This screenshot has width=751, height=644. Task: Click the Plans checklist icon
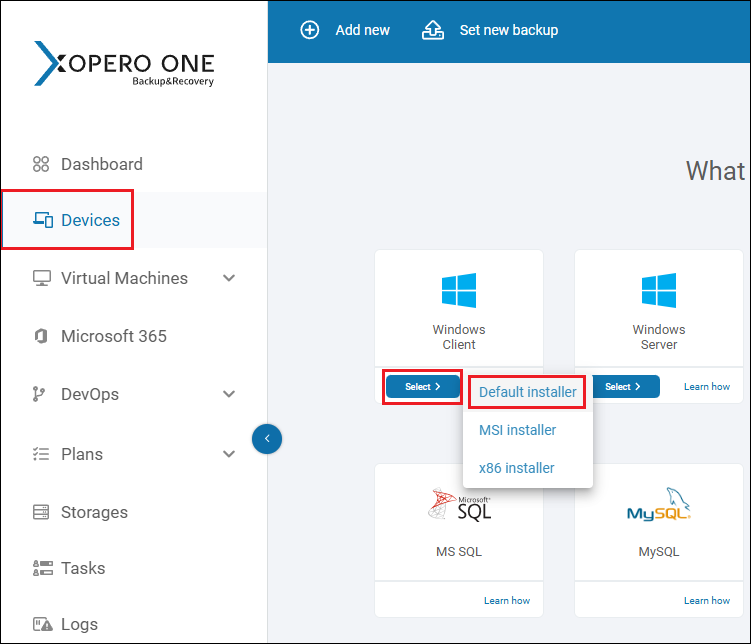coord(41,453)
